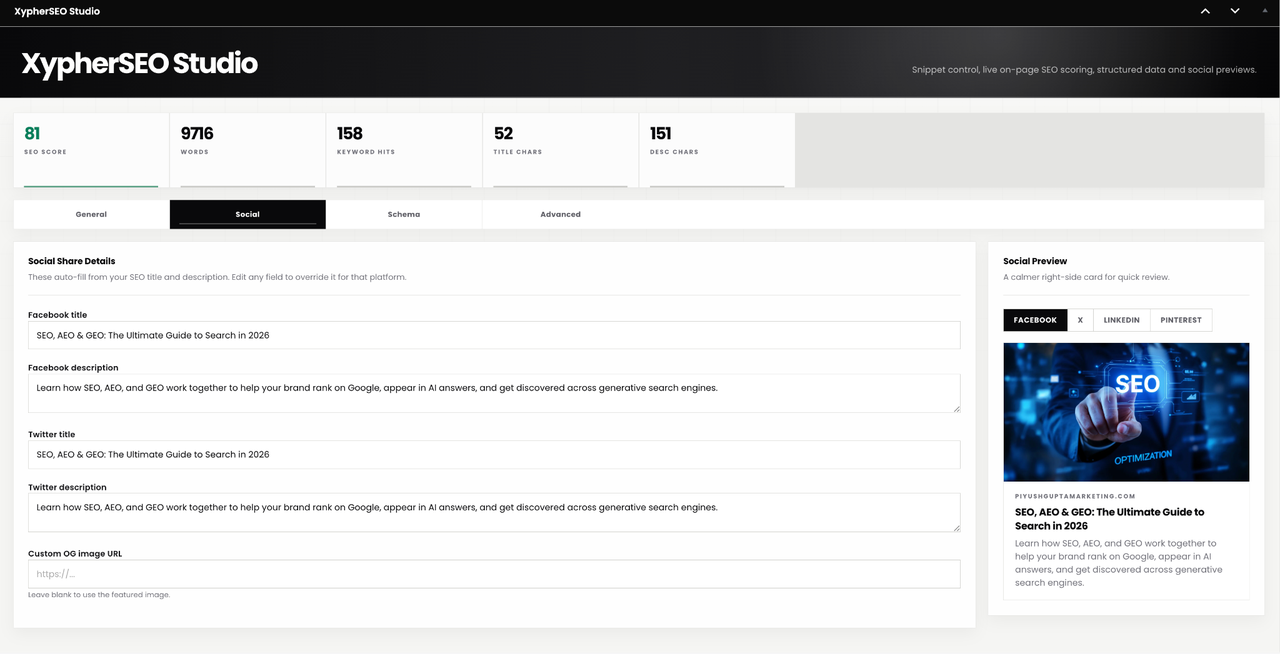
Task: Go to the Advanced tab
Action: coord(560,214)
